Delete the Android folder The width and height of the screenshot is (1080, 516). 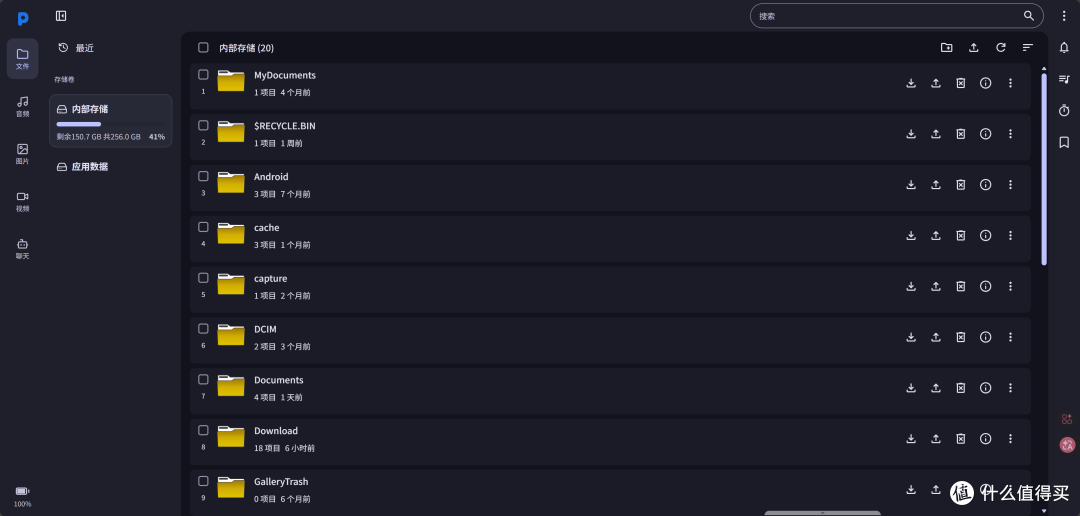960,185
